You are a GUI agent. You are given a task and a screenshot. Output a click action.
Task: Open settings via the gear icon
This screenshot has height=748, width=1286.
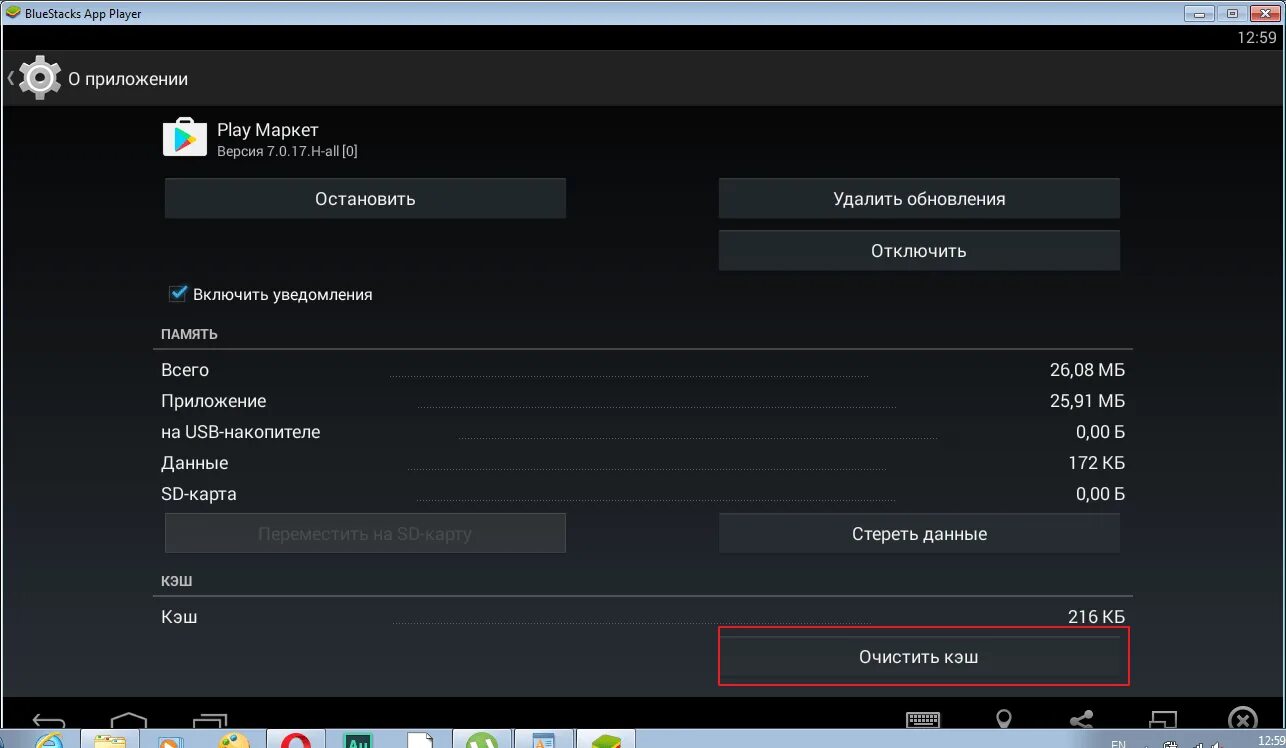(39, 78)
